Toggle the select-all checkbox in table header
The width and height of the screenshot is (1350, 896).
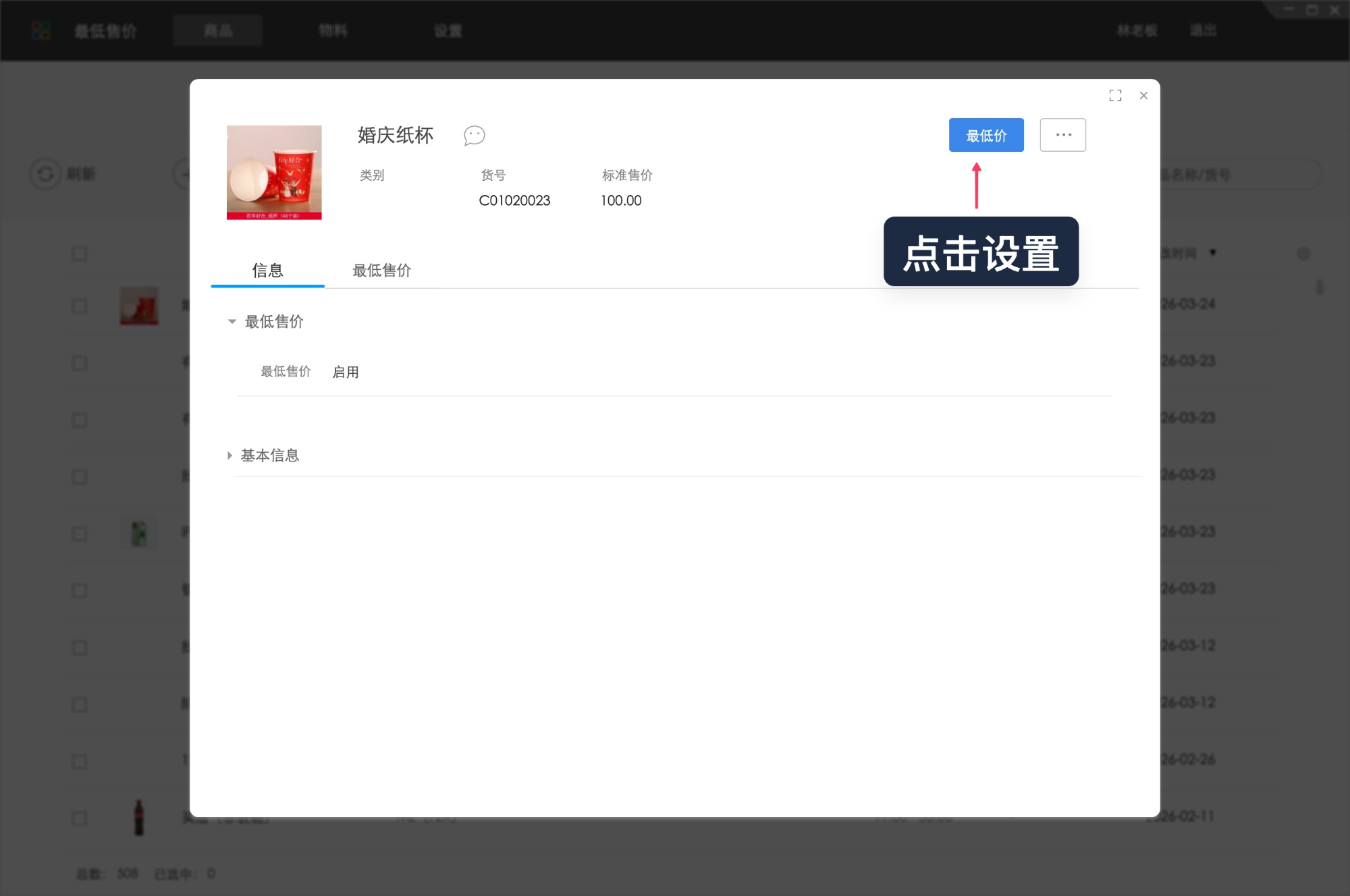(x=80, y=252)
